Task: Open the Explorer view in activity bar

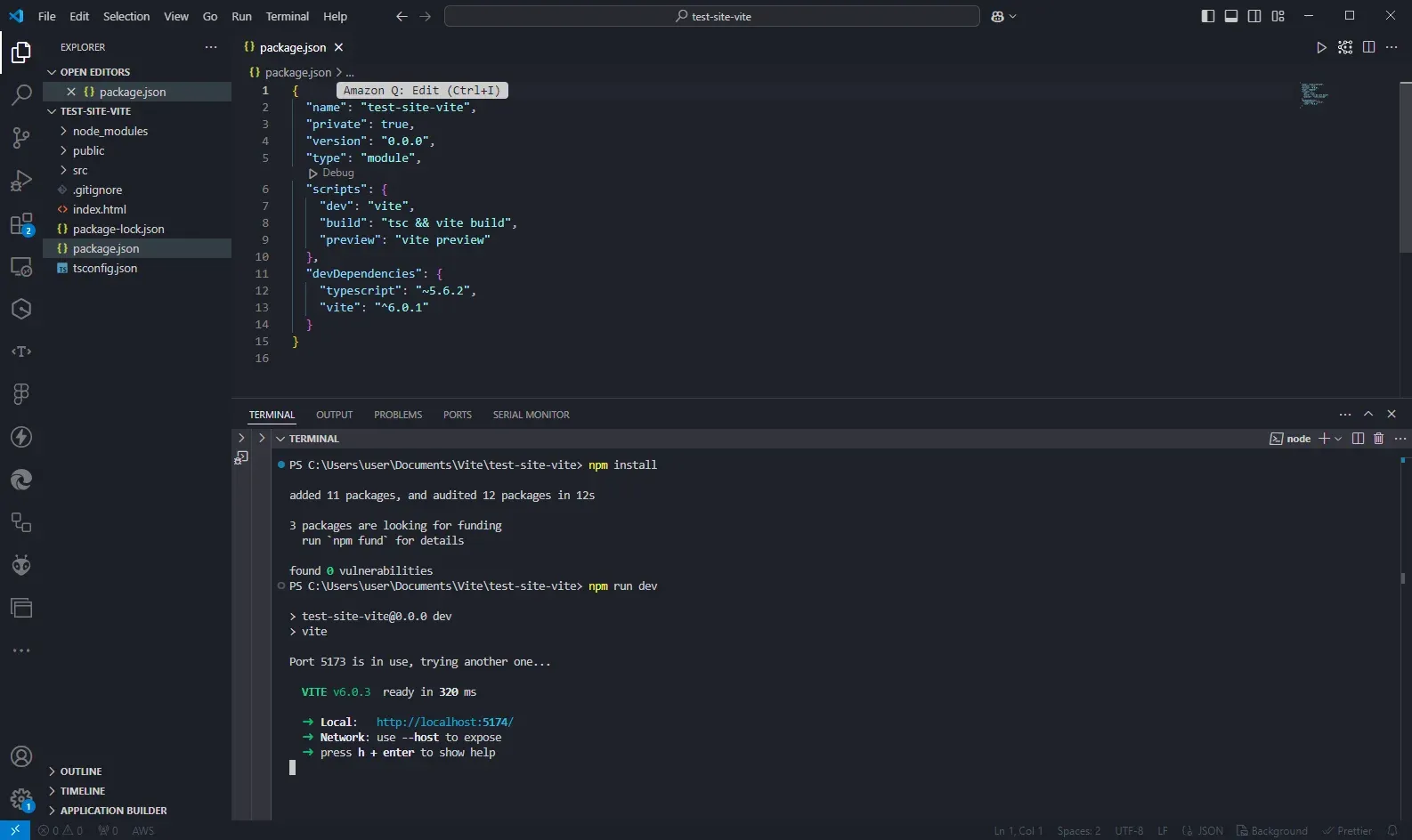Action: [21, 53]
